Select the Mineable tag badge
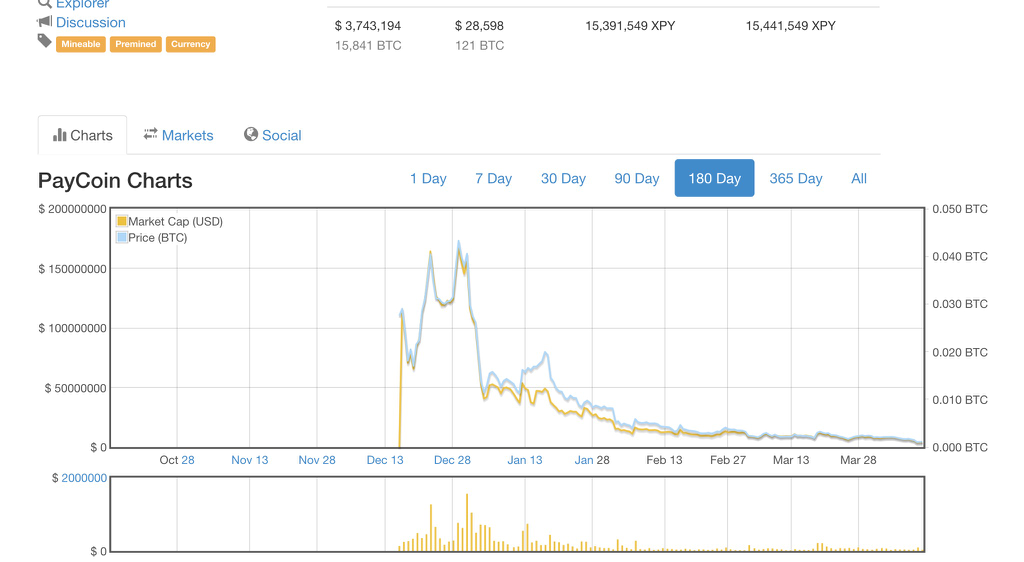The image size is (1024, 562). pos(81,44)
